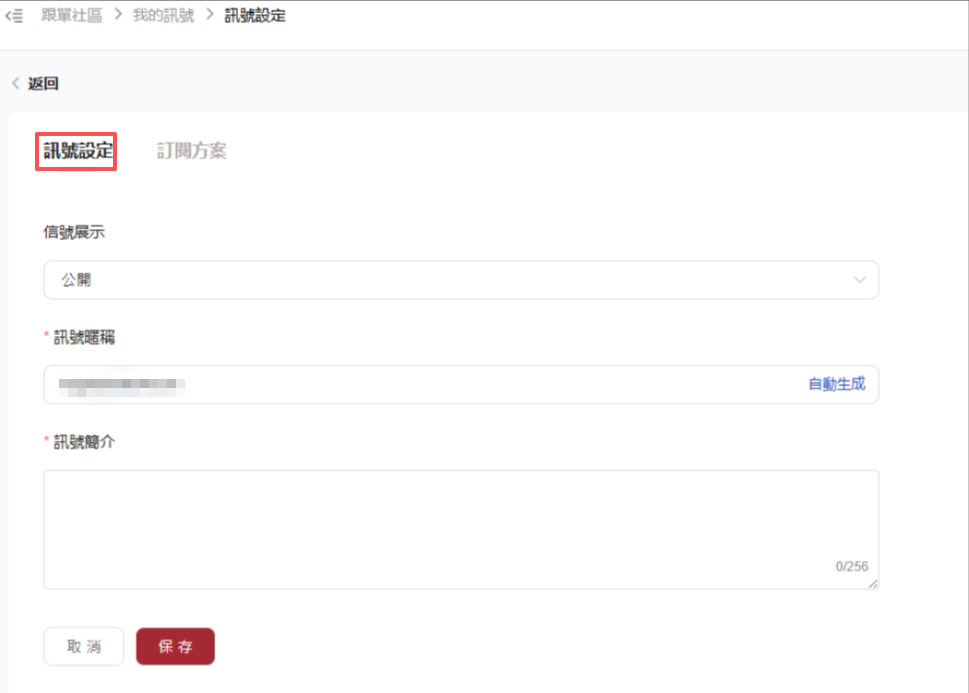This screenshot has height=693, width=969.
Task: Open the 信號展示 dropdown arrow
Action: [860, 280]
